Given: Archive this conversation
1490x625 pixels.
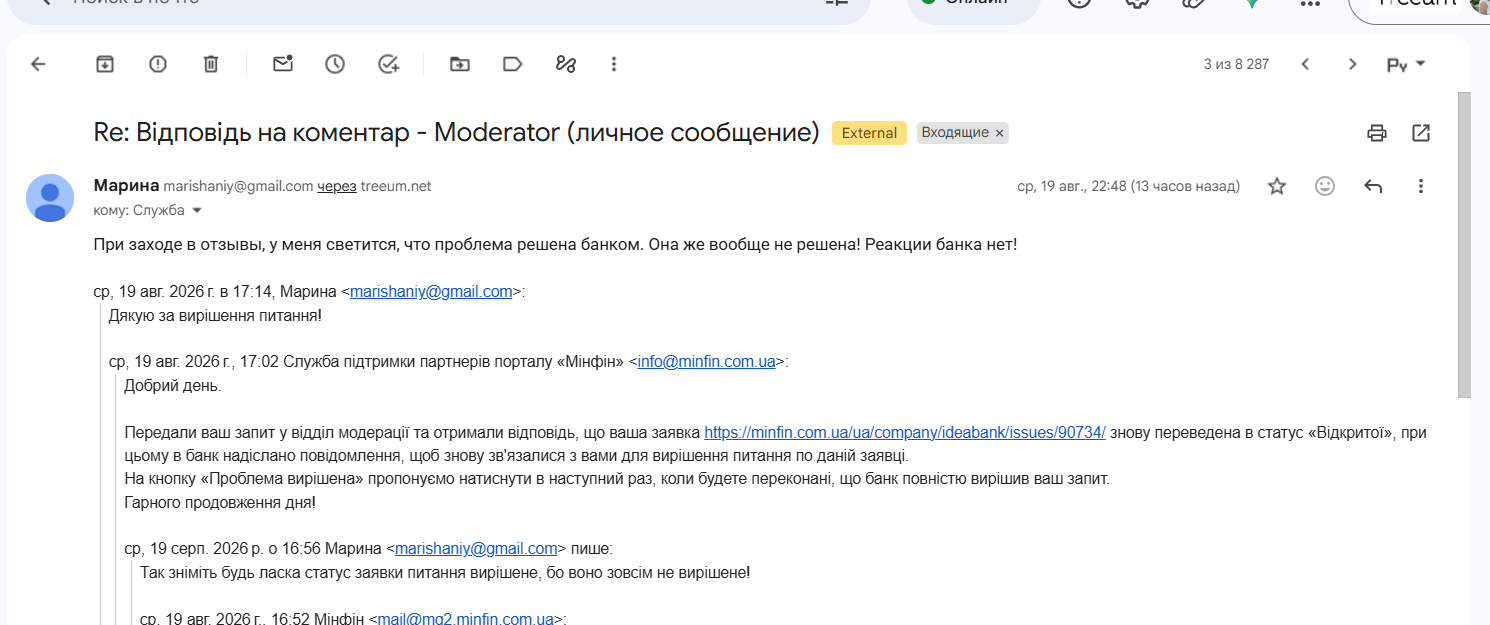Looking at the screenshot, I should pyautogui.click(x=105, y=64).
